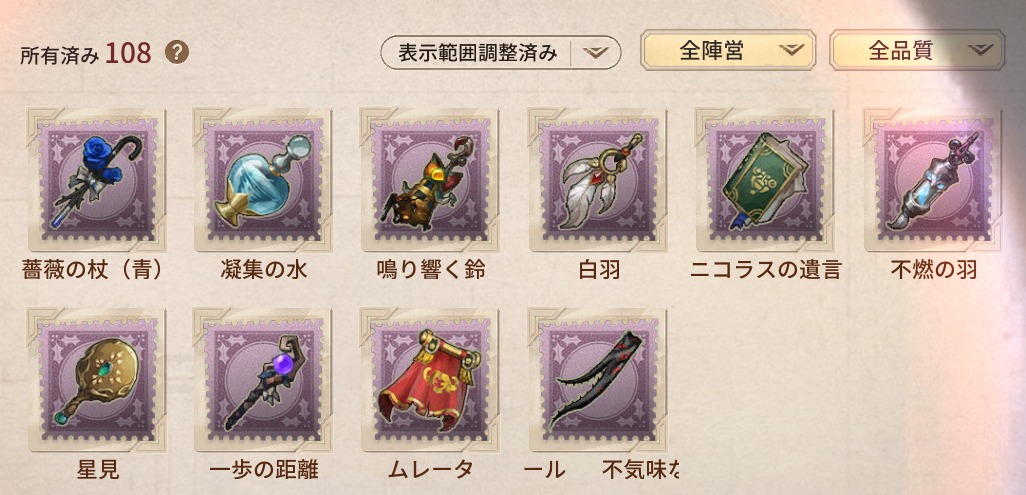Choose the 星見 golden mirror item

[x=97, y=380]
